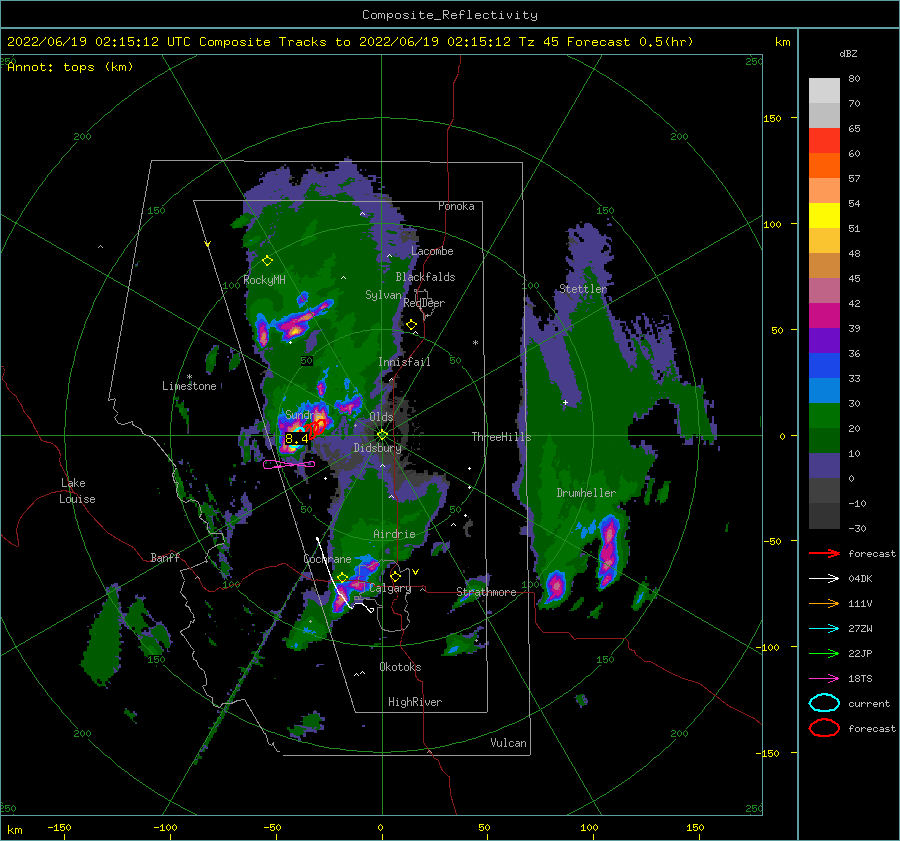This screenshot has height=841, width=900.
Task: Click the Stettler city label
Action: pyautogui.click(x=583, y=289)
